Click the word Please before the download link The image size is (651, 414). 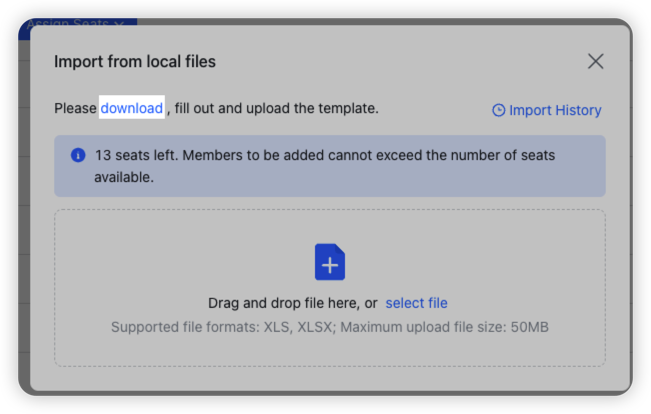pos(76,108)
